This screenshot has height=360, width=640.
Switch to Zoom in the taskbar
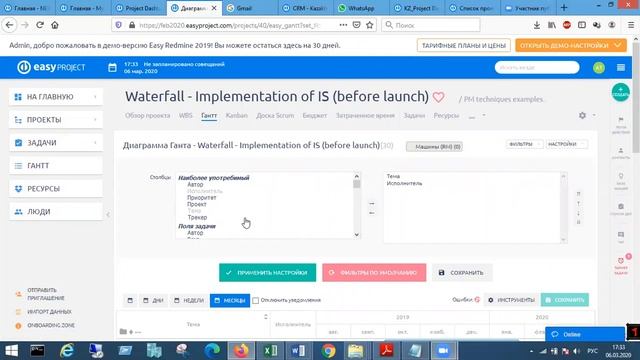444,351
